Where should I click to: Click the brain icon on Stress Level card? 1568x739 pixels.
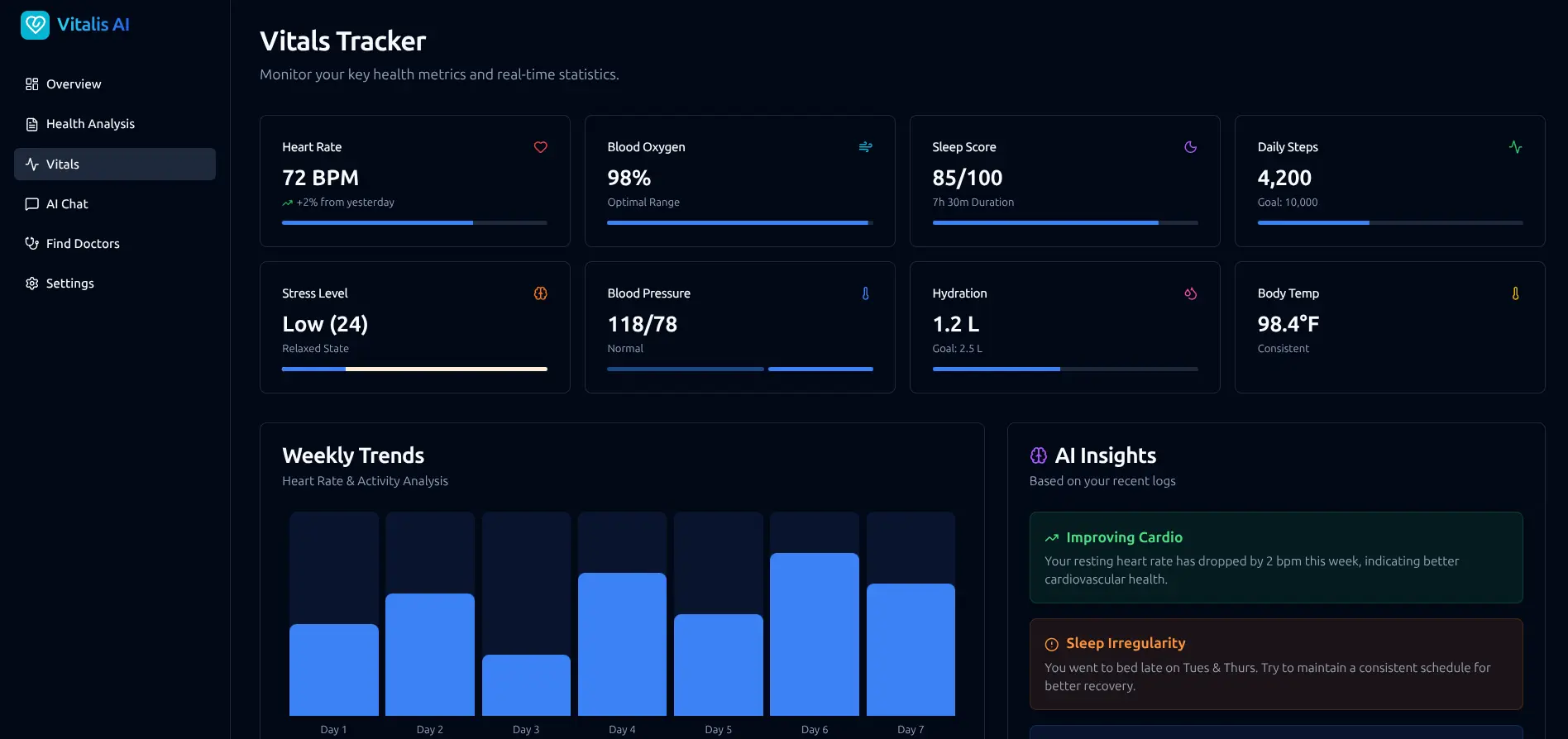tap(541, 293)
